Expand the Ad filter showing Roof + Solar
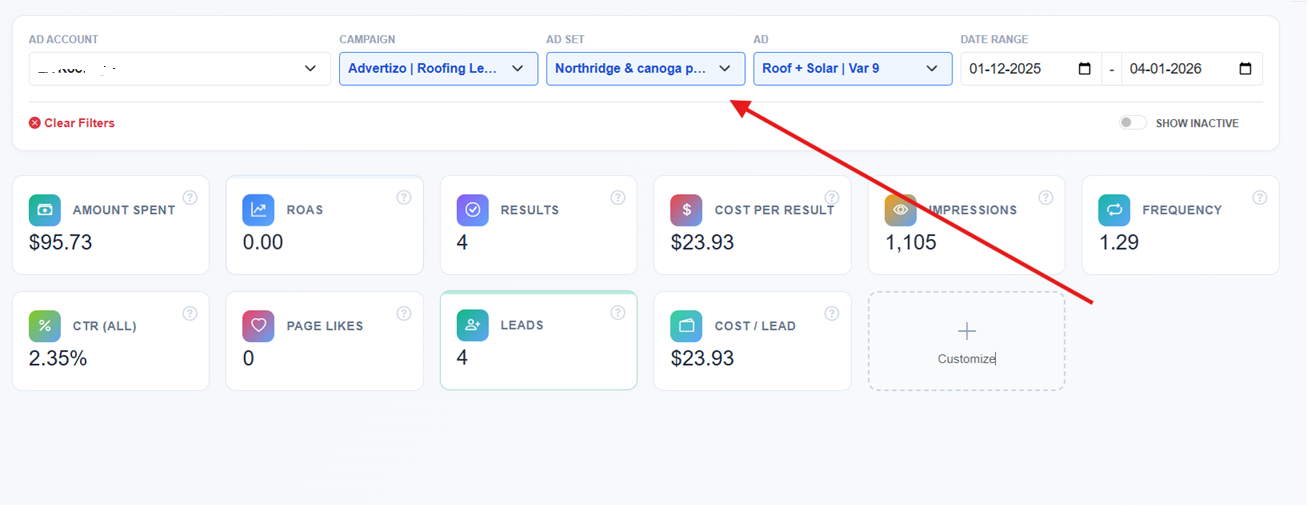The image size is (1308, 505). tap(852, 69)
